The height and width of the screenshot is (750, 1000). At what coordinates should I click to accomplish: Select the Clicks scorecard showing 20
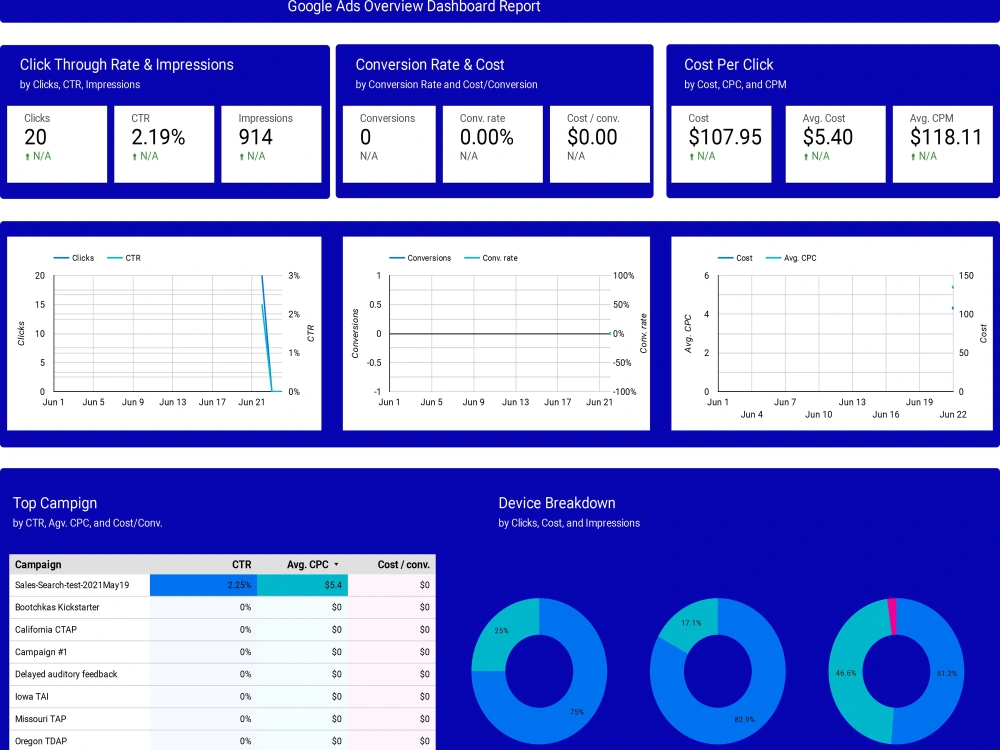pos(57,143)
